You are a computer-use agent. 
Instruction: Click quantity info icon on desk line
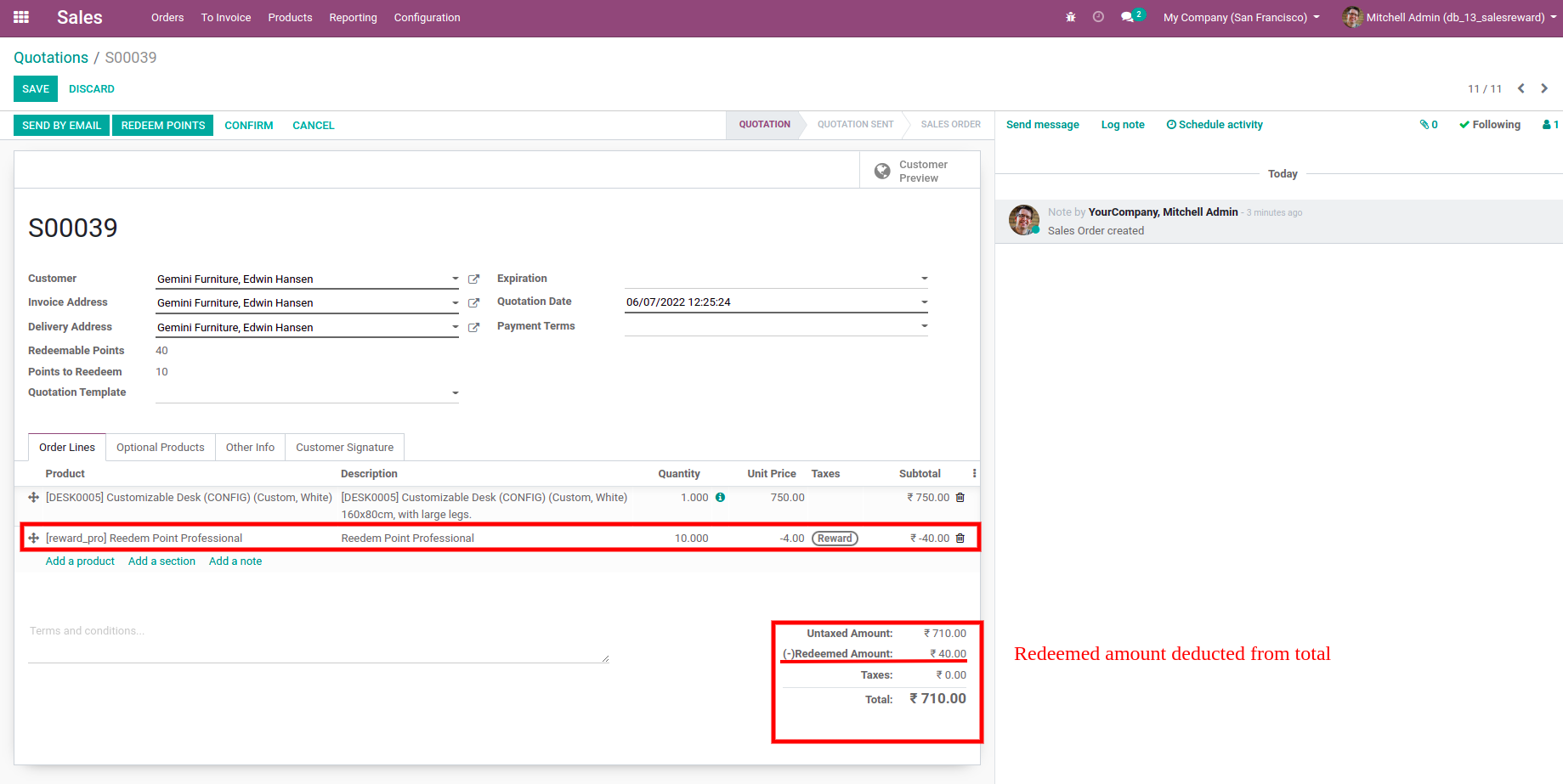click(x=720, y=498)
